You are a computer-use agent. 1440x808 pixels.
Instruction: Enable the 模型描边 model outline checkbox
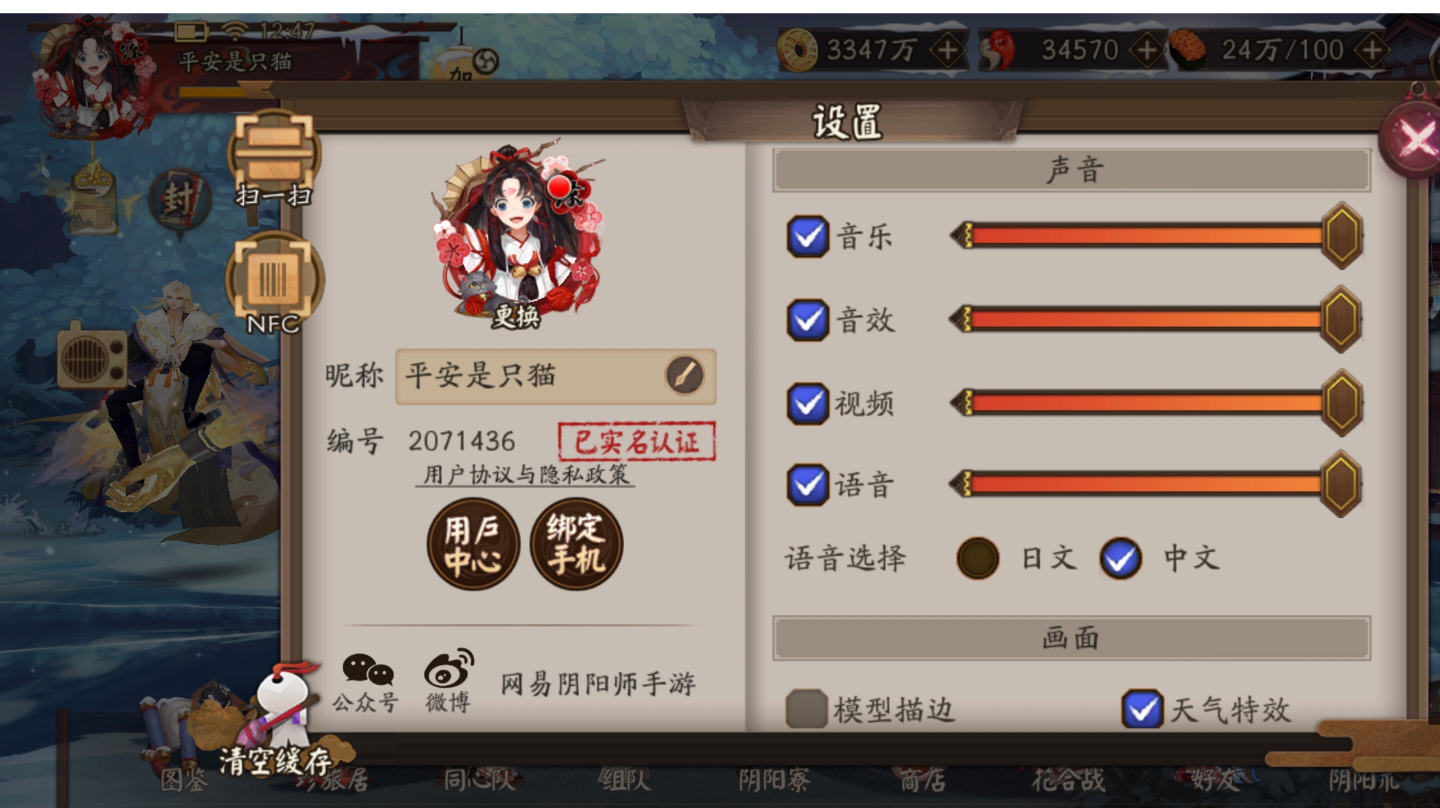coord(806,709)
